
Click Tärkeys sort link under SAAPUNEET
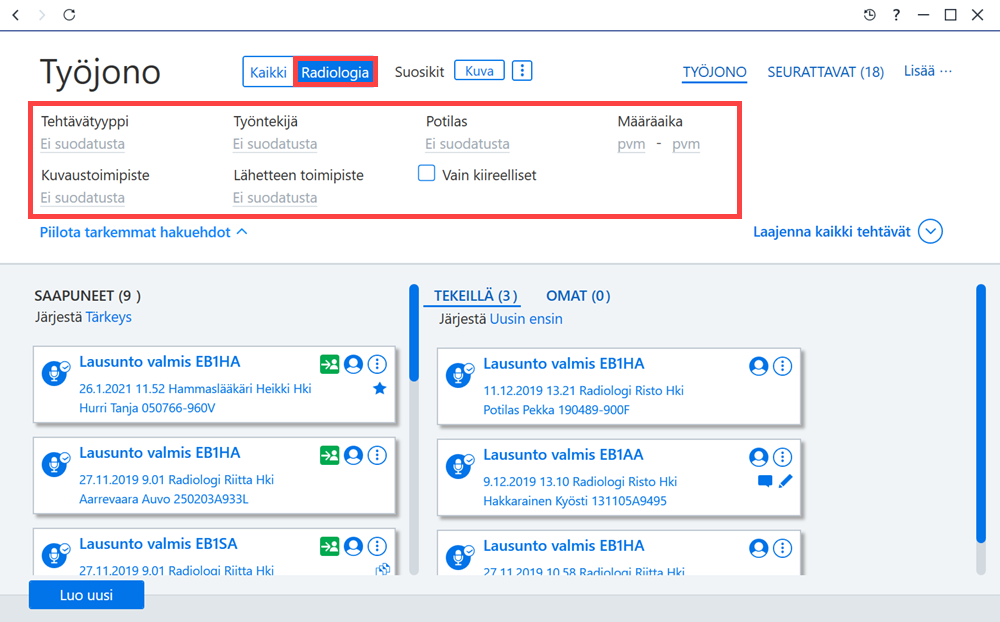[108, 317]
